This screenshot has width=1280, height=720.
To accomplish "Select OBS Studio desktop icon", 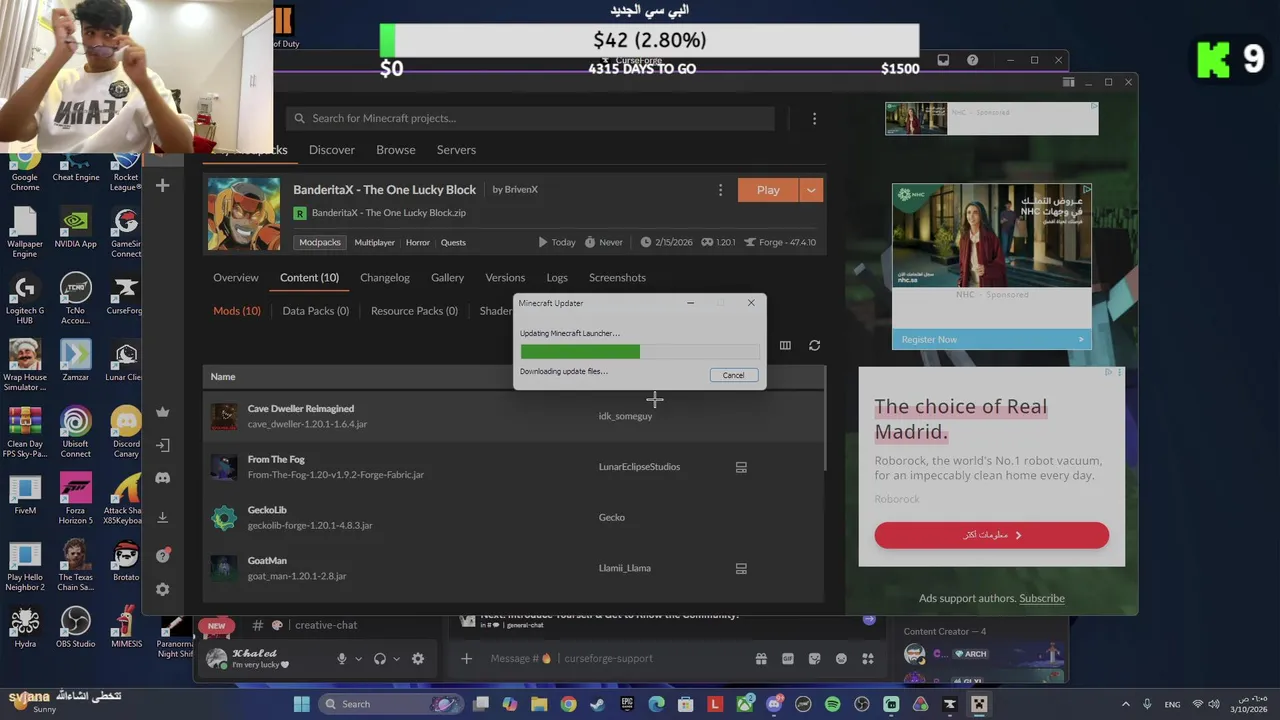I will 75,627.
